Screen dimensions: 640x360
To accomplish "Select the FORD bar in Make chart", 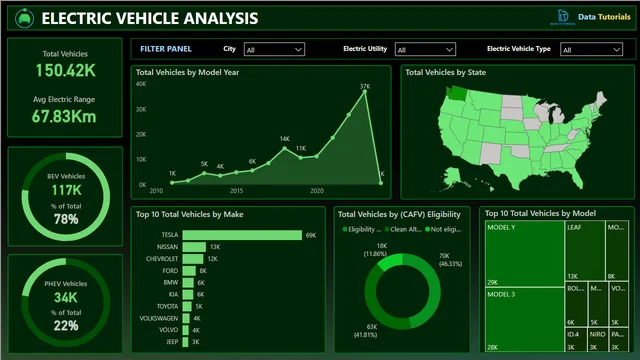I will 189,271.
